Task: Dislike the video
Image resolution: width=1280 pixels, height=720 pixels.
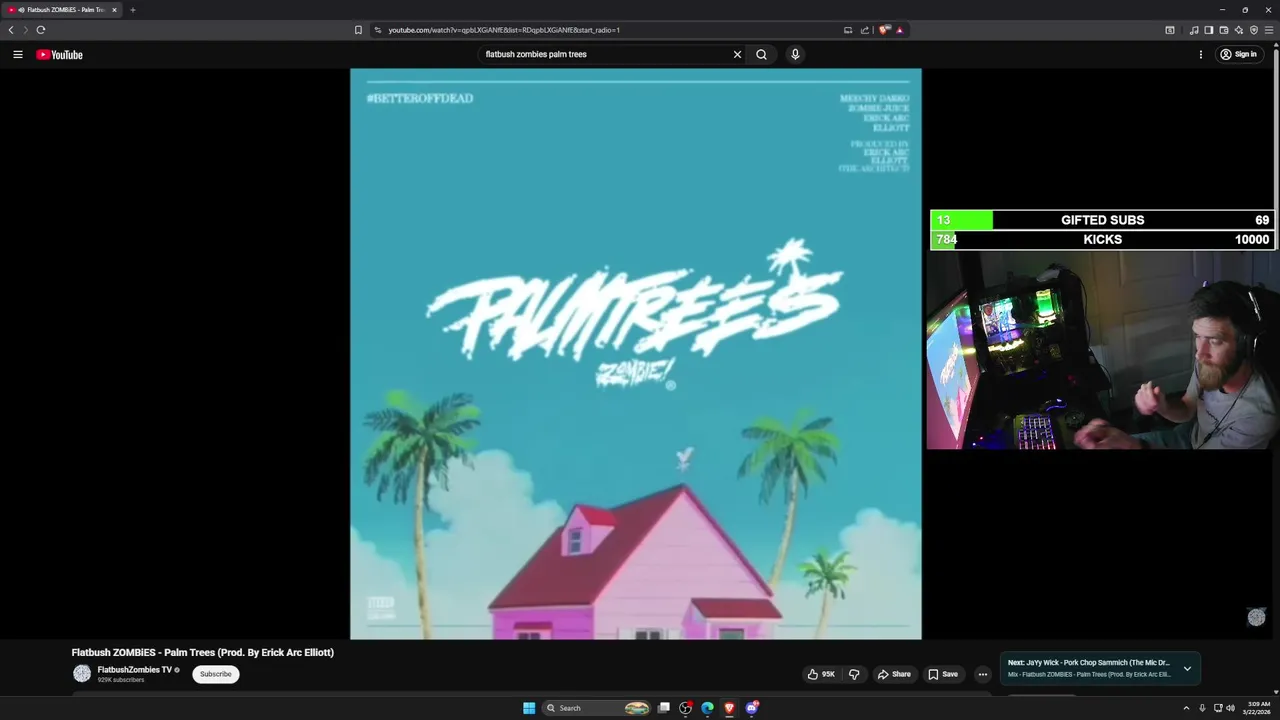Action: point(854,674)
